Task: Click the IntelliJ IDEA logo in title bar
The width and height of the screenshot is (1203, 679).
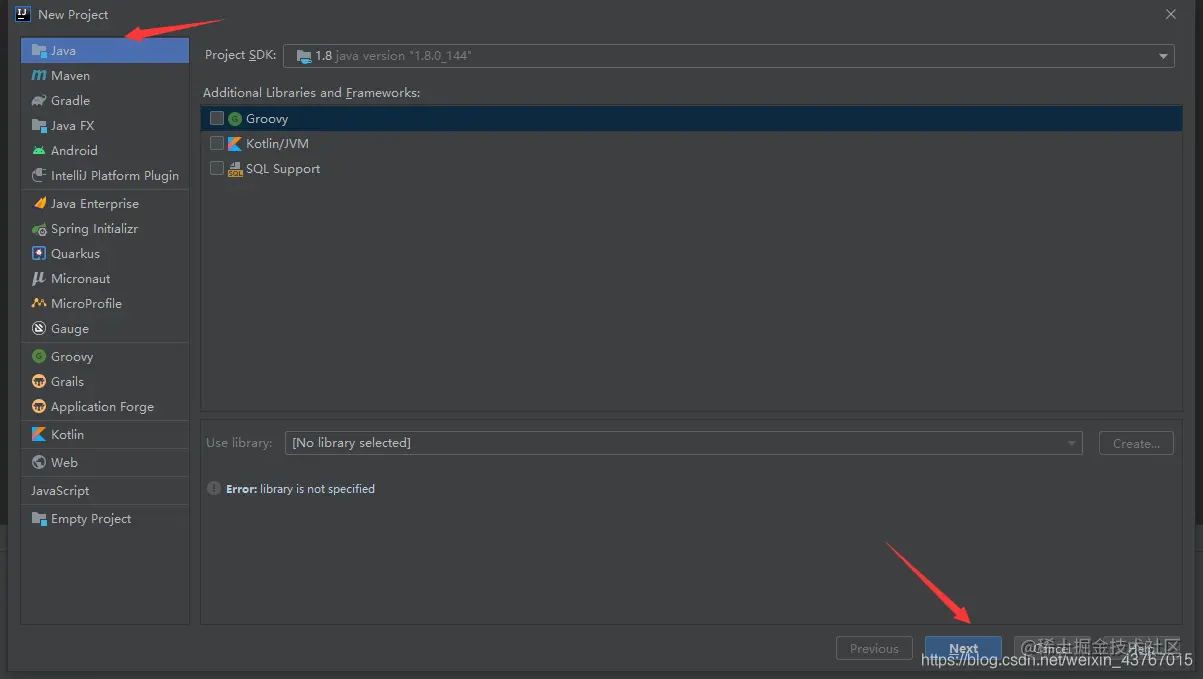Action: click(x=22, y=14)
